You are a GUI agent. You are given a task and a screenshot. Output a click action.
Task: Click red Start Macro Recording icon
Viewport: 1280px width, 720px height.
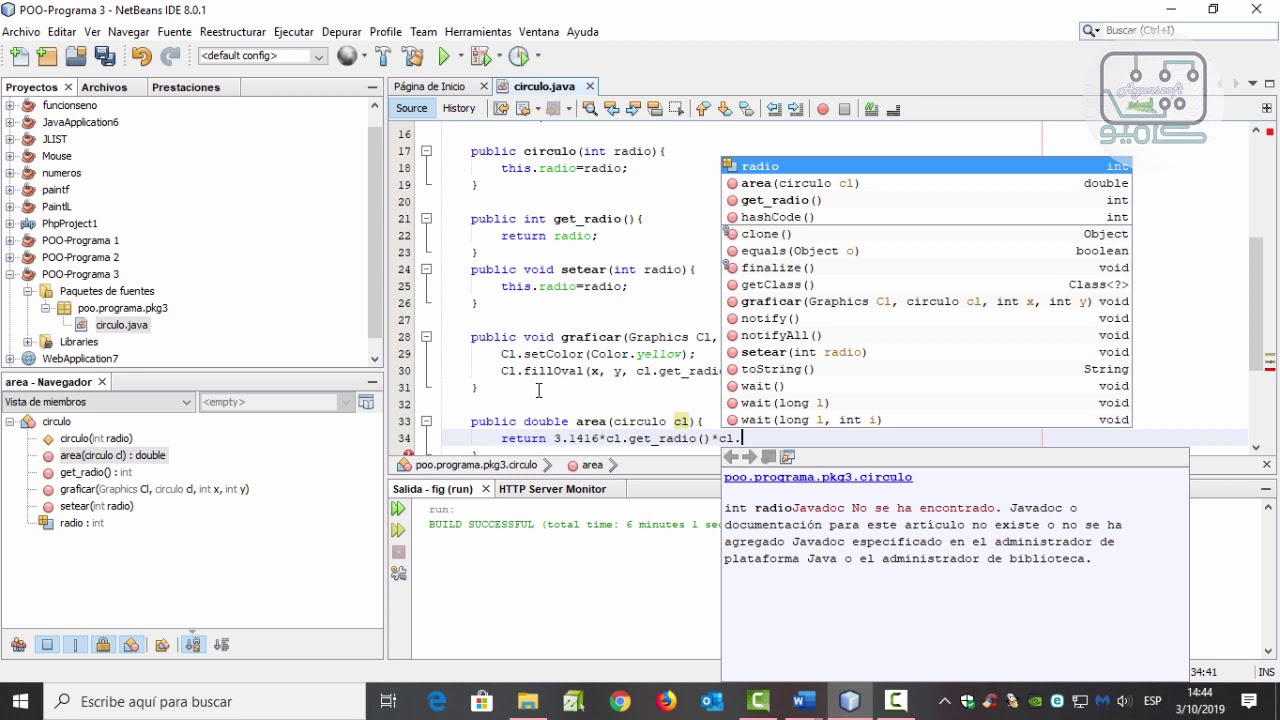823,109
